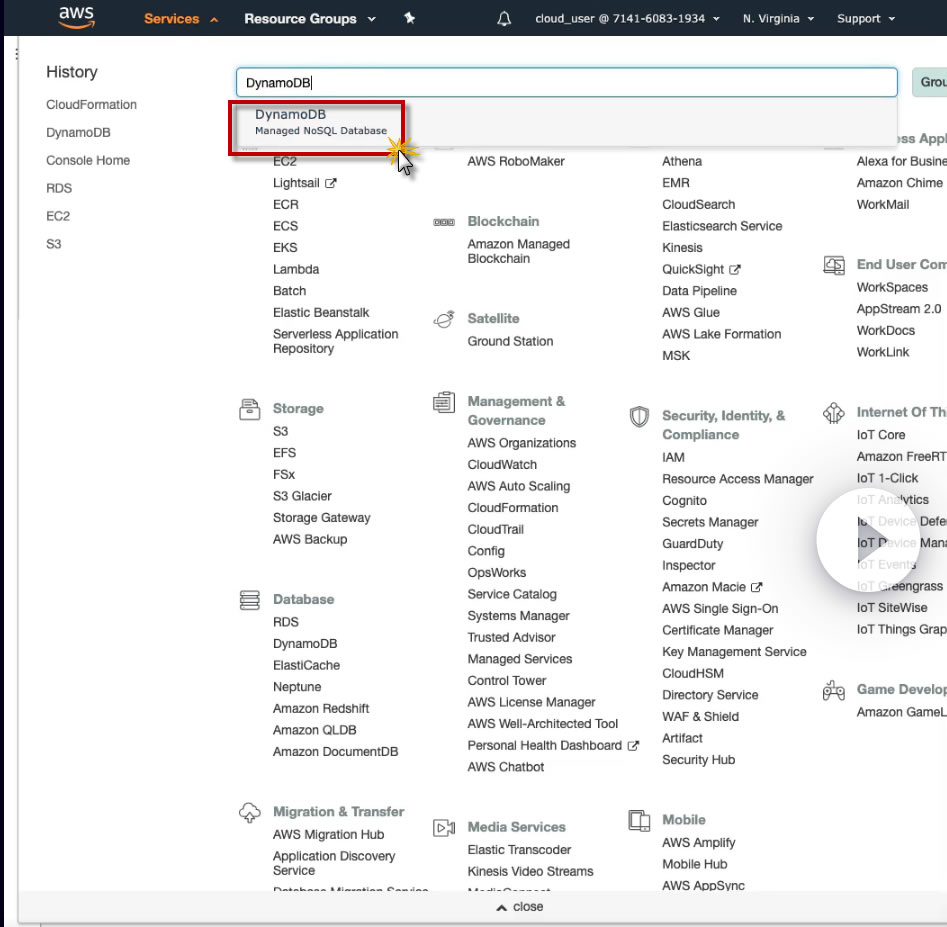Open the notifications bell

click(x=504, y=19)
